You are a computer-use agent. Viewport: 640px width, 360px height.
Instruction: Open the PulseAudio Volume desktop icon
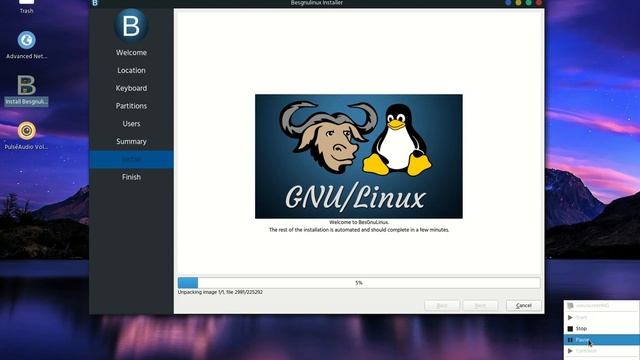[27, 136]
